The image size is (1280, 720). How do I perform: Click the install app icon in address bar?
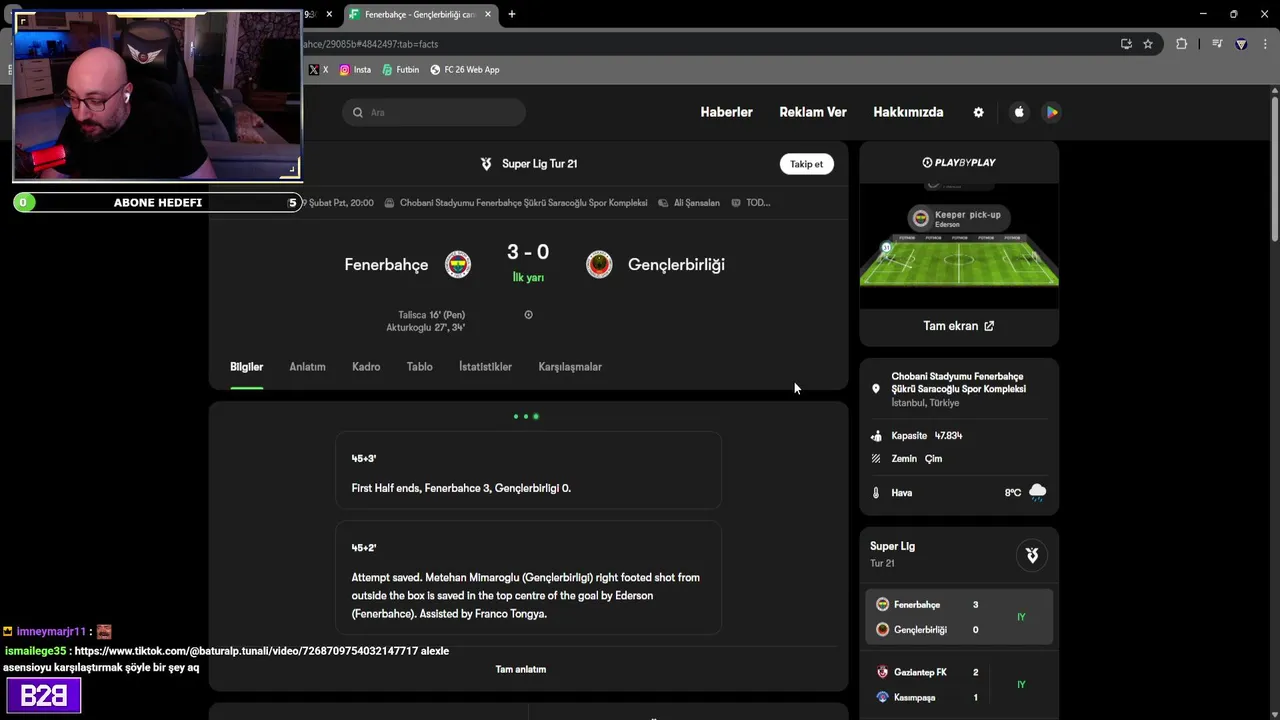point(1126,44)
